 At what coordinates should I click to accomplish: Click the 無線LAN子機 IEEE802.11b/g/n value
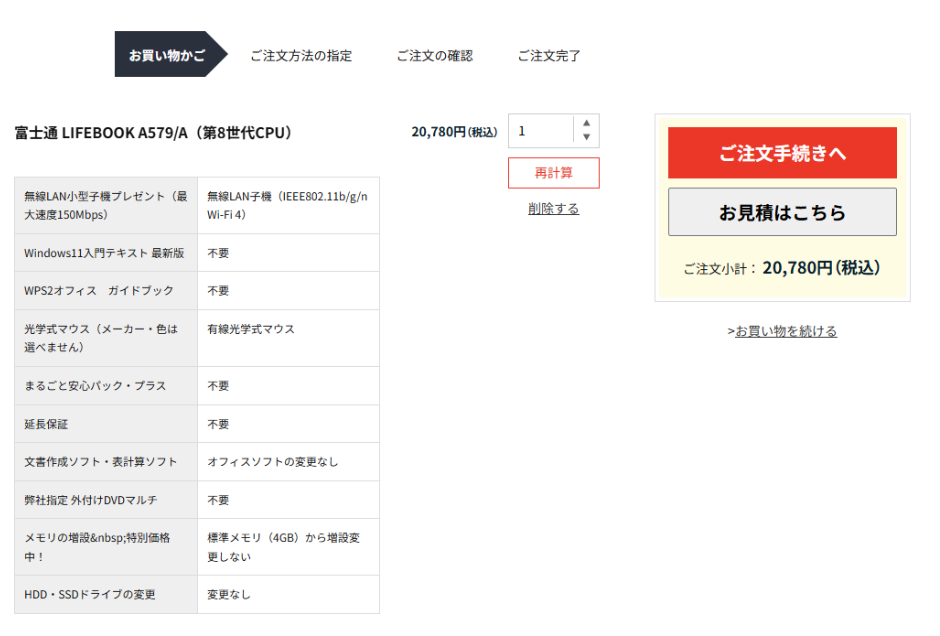click(x=287, y=205)
